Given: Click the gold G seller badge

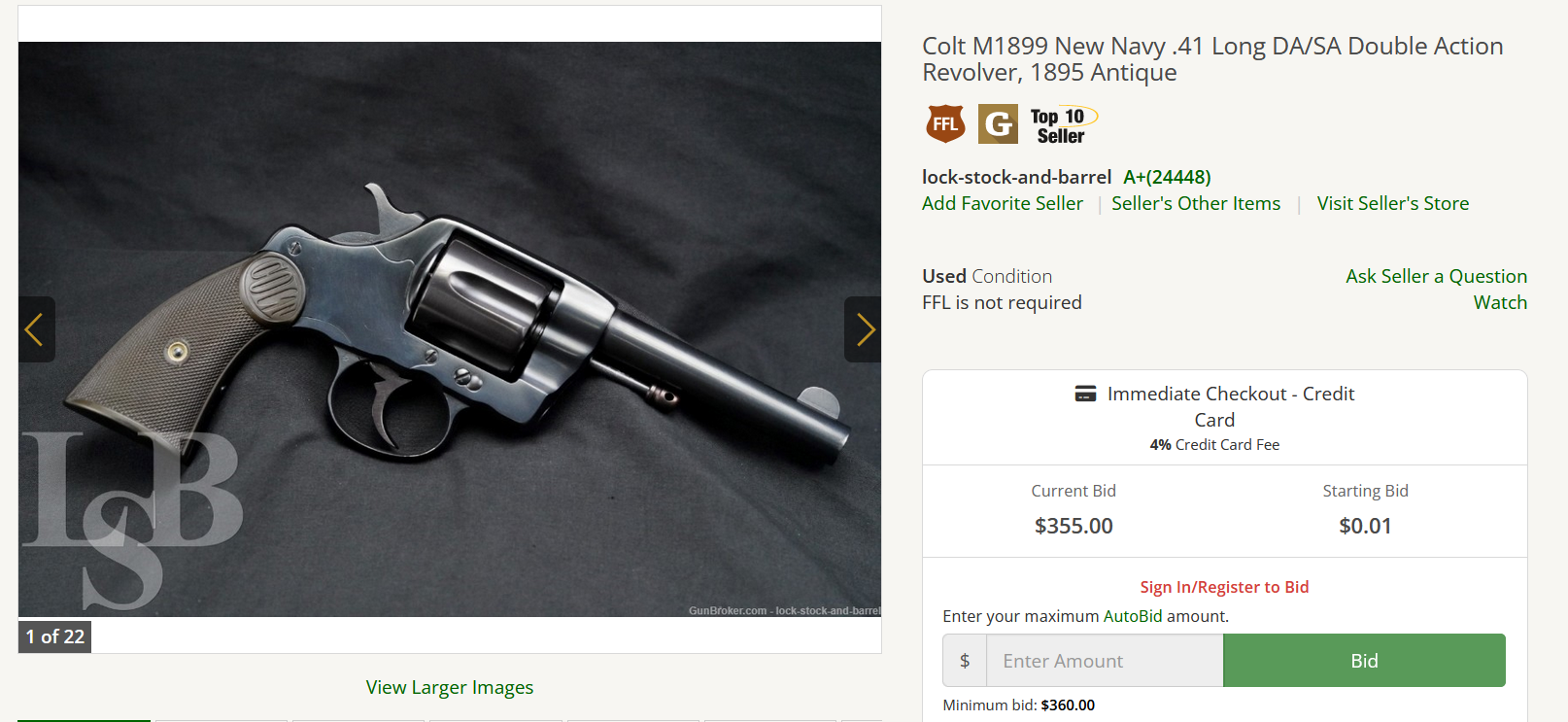Looking at the screenshot, I should click(998, 124).
